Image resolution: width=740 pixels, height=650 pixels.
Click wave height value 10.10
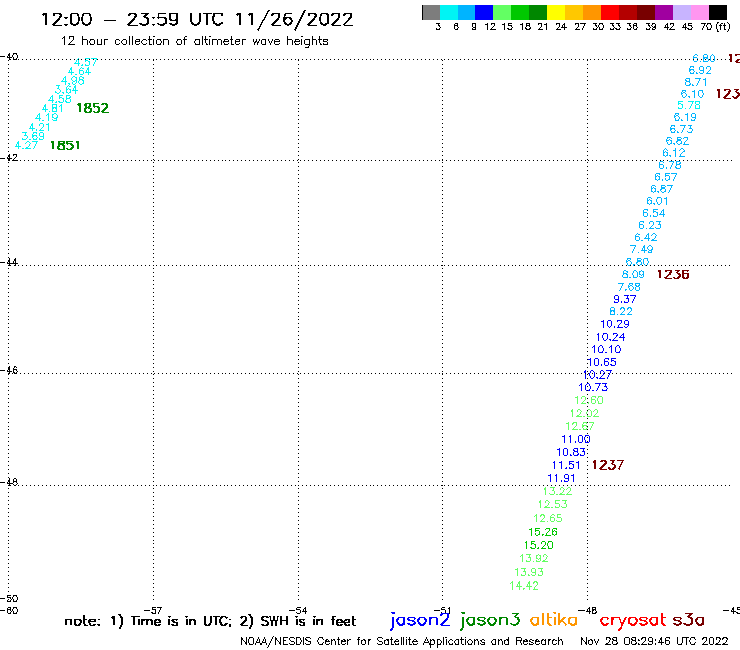coord(606,349)
